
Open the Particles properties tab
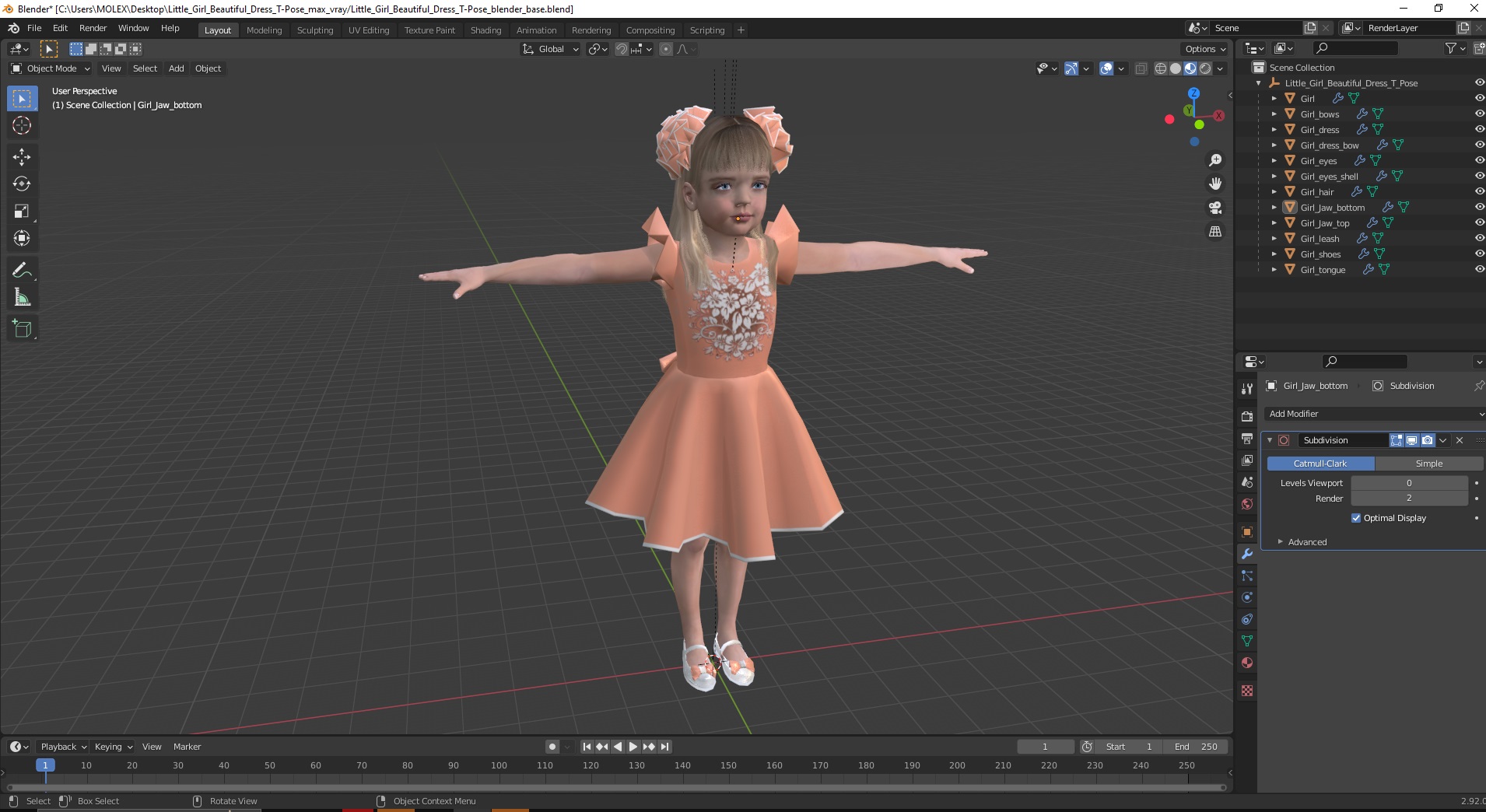point(1247,576)
